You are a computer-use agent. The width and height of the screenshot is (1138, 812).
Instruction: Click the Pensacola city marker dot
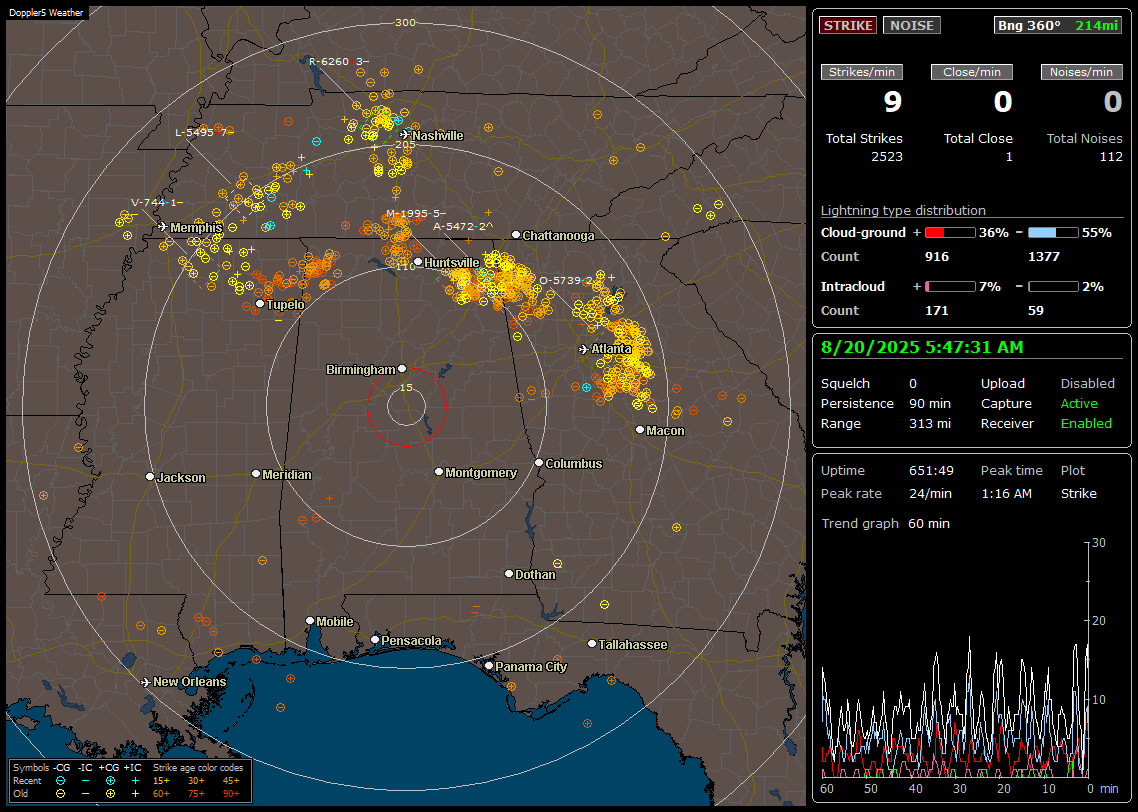pos(374,640)
